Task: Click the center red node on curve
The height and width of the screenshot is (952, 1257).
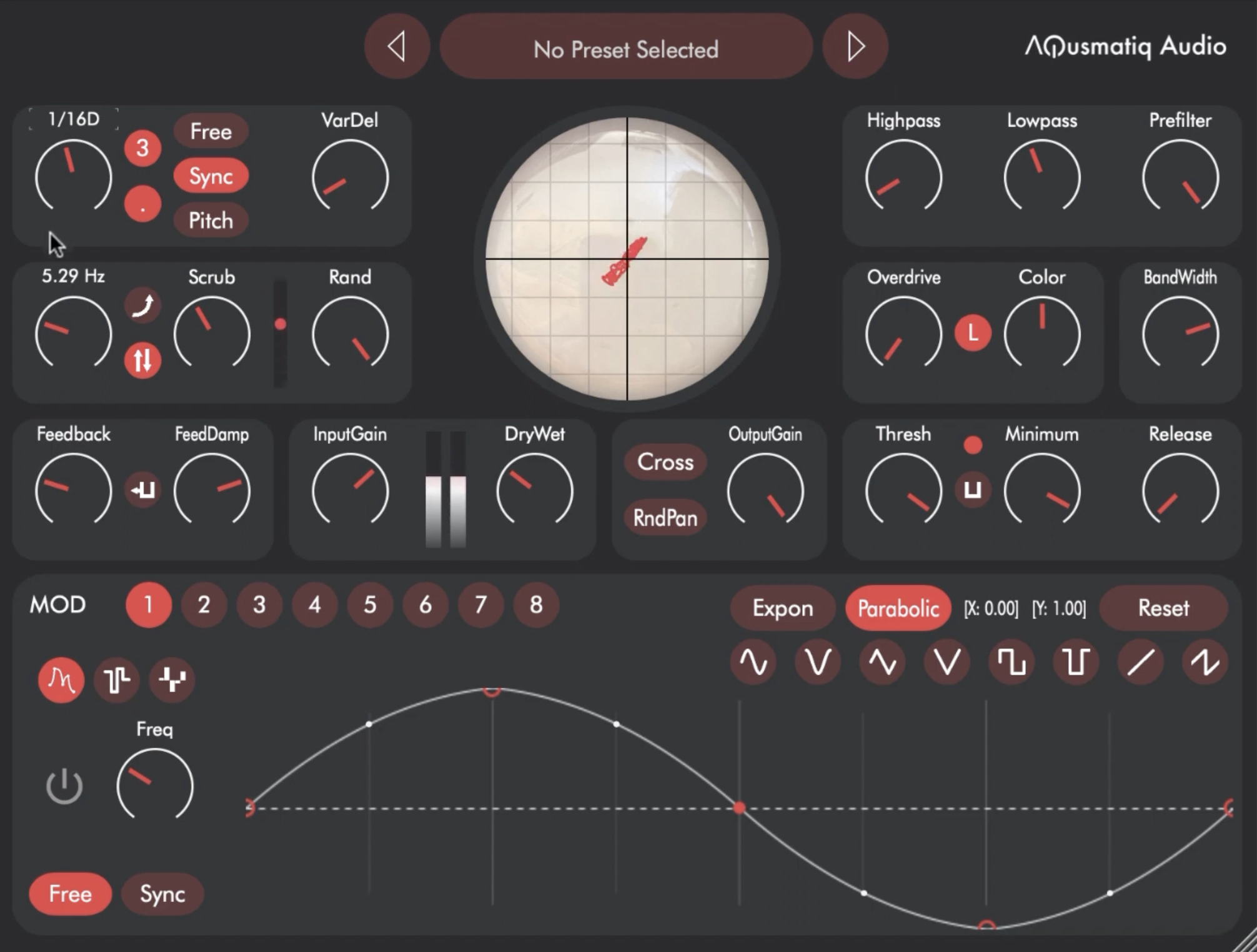Action: coord(739,808)
